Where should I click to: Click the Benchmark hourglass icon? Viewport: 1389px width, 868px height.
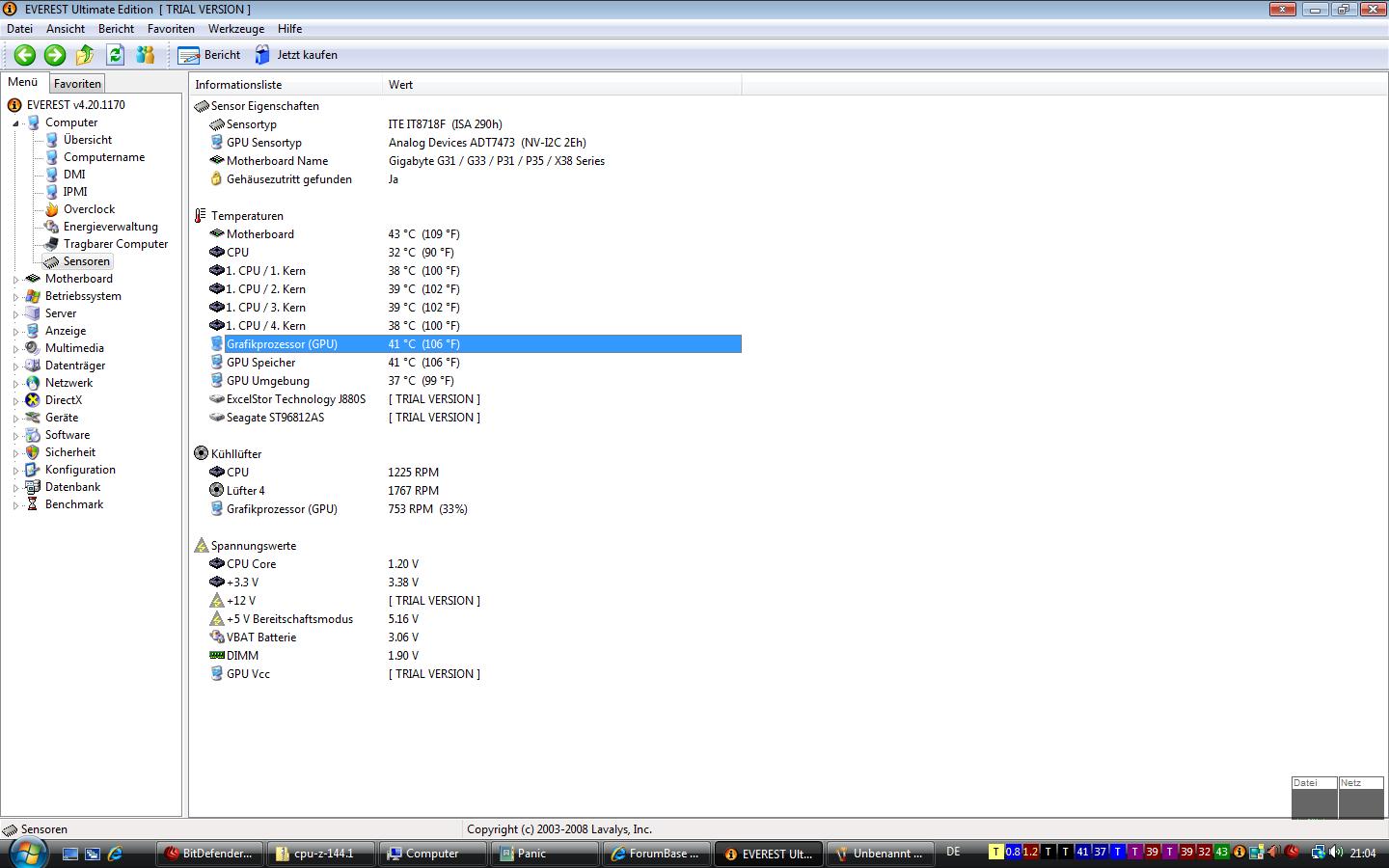(x=33, y=504)
